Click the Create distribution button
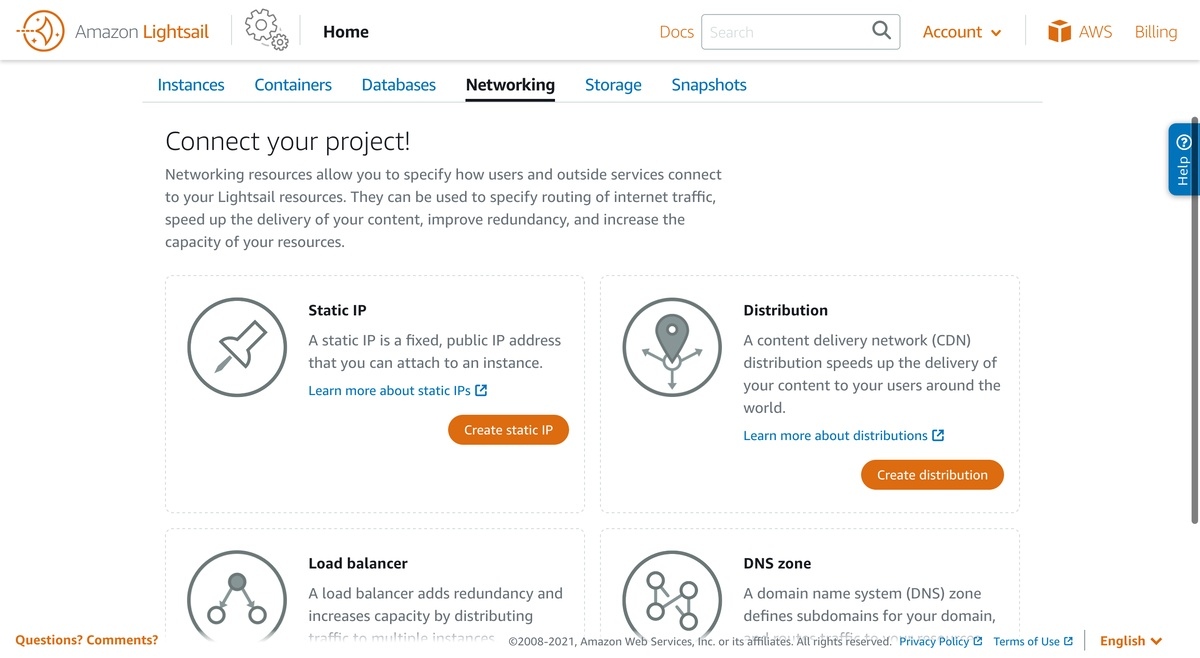The width and height of the screenshot is (1200, 658). coord(932,475)
